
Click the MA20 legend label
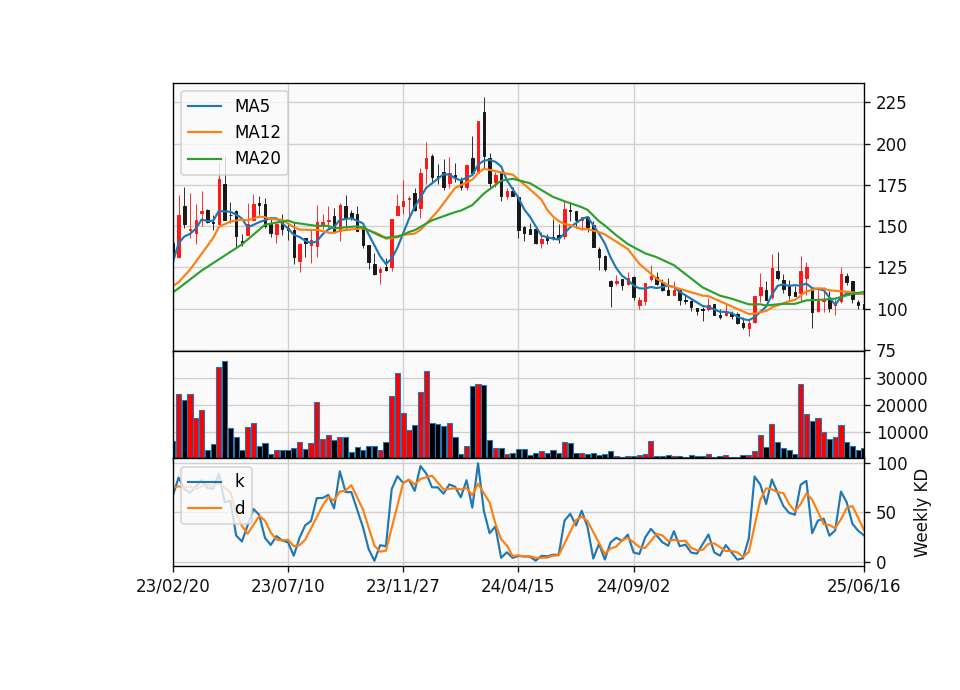(x=257, y=158)
